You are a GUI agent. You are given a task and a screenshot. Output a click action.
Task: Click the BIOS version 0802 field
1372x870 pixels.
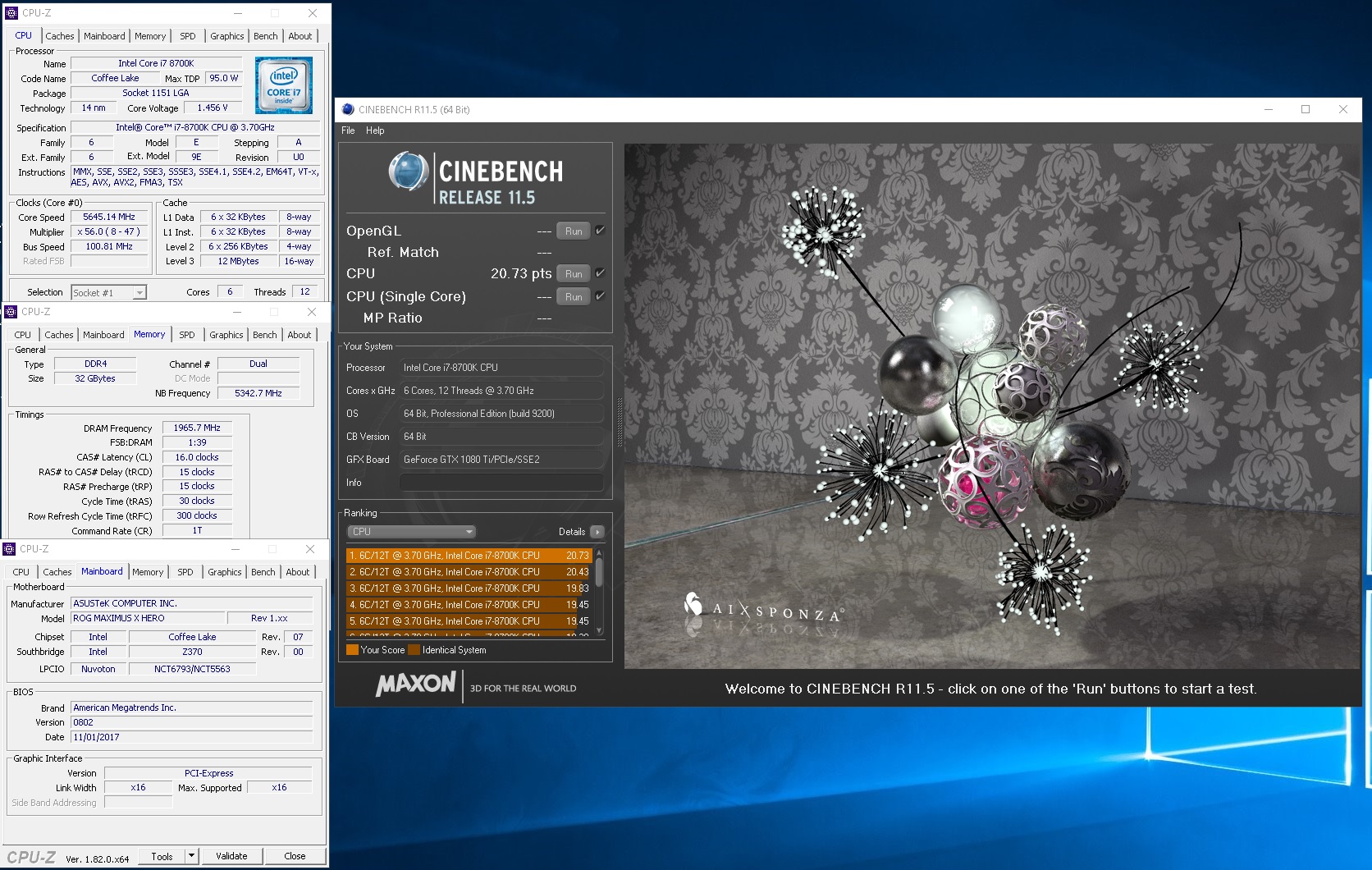(192, 723)
